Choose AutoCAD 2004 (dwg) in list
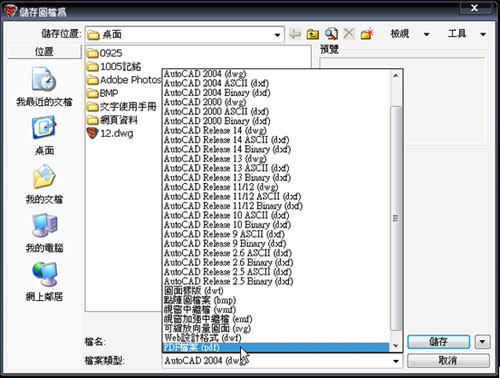 (x=276, y=74)
